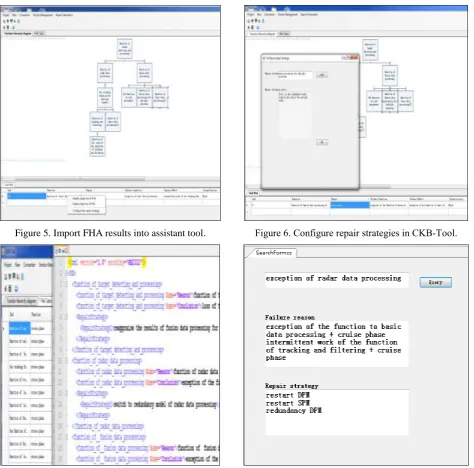474x468 pixels.
Task: Click the left child node under the root in Figure 5 diagram
Action: 105,73
